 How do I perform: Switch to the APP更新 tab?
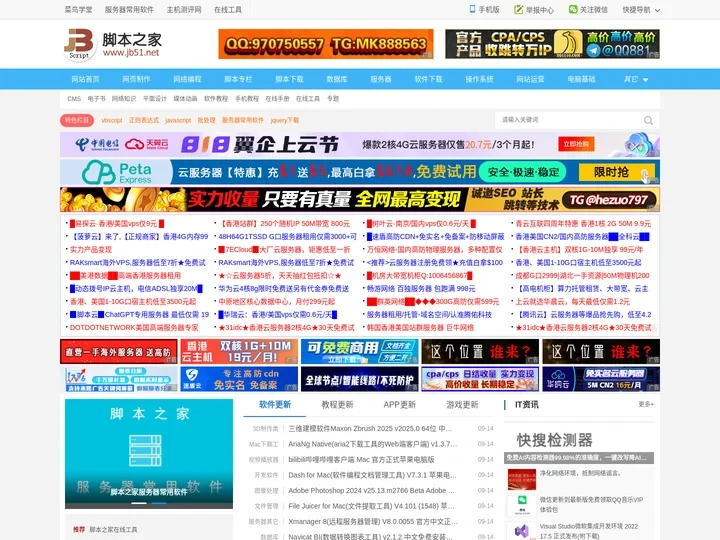point(399,405)
